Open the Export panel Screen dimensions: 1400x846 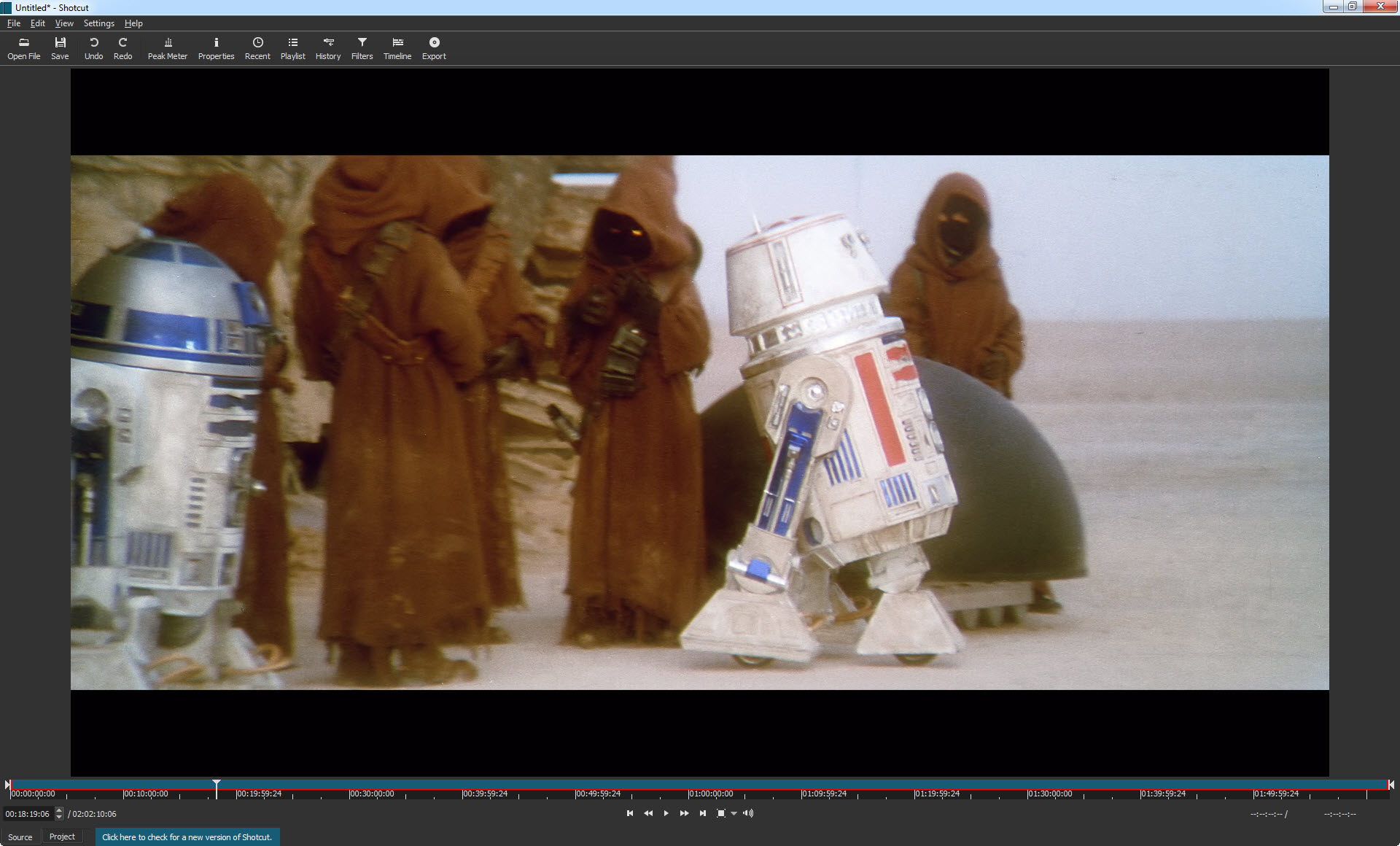click(434, 48)
